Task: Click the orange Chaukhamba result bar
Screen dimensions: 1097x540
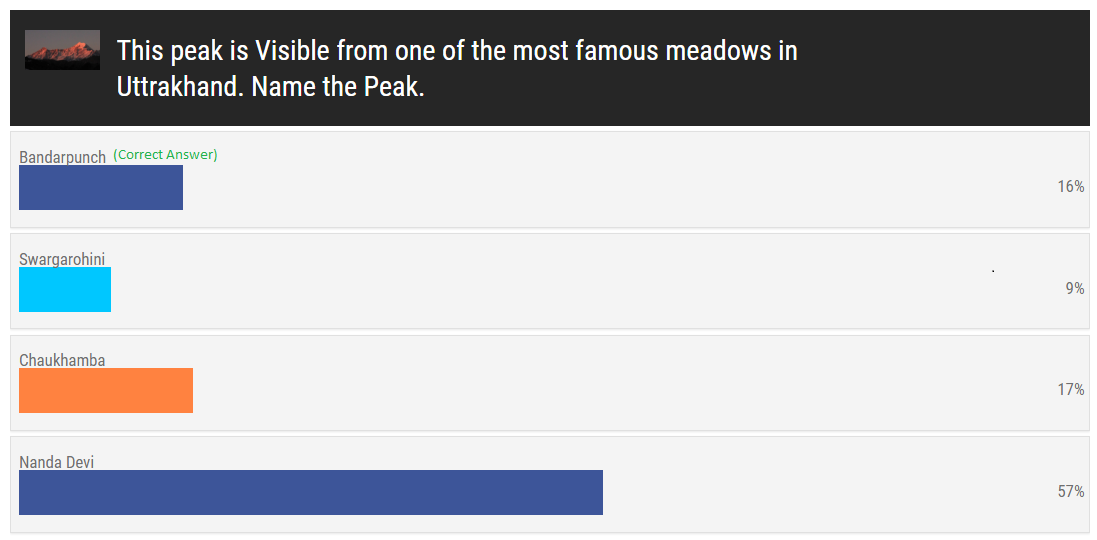Action: 106,390
